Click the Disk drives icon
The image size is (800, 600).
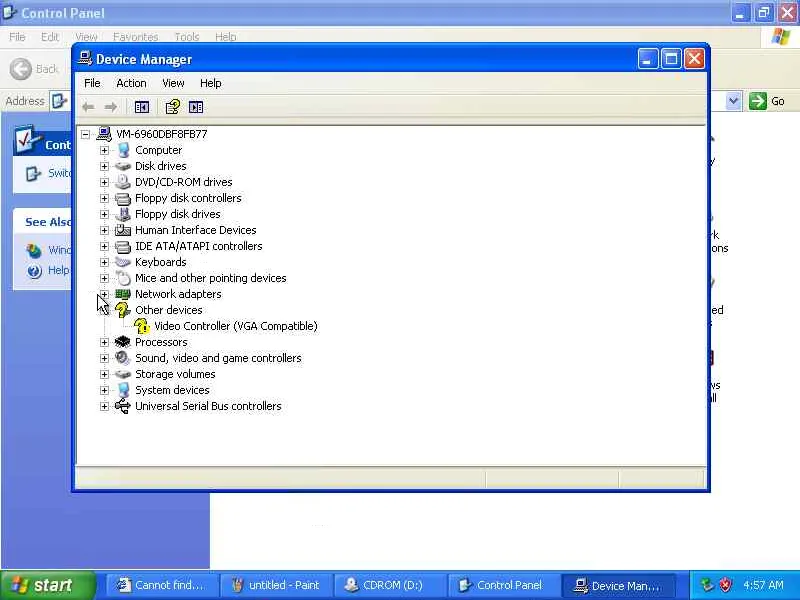123,166
